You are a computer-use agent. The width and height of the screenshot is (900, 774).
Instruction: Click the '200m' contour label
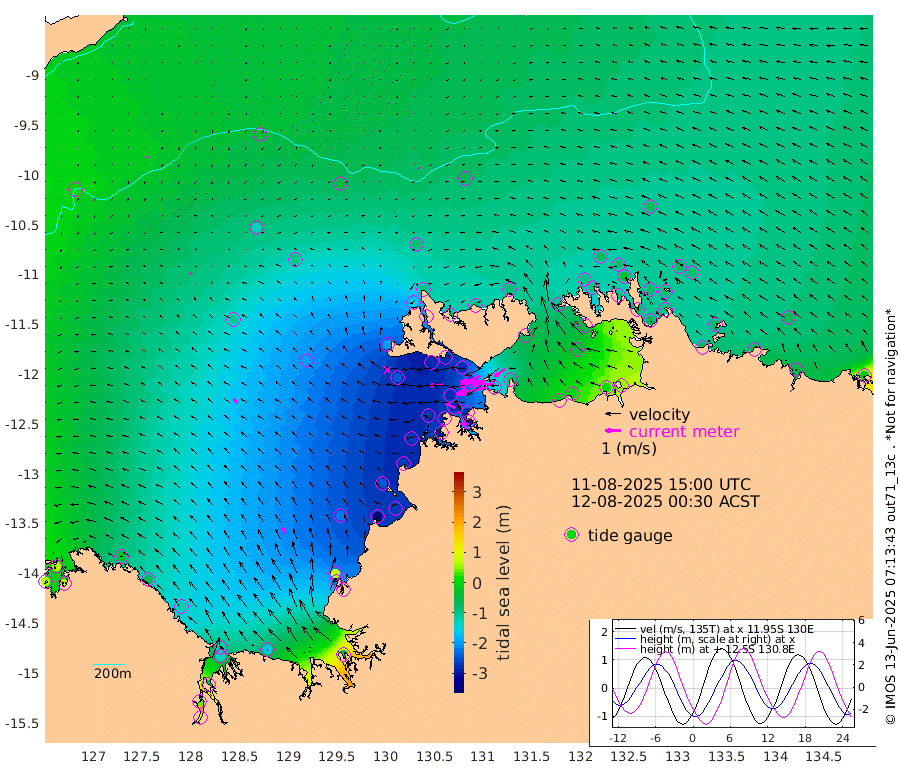coord(112,674)
